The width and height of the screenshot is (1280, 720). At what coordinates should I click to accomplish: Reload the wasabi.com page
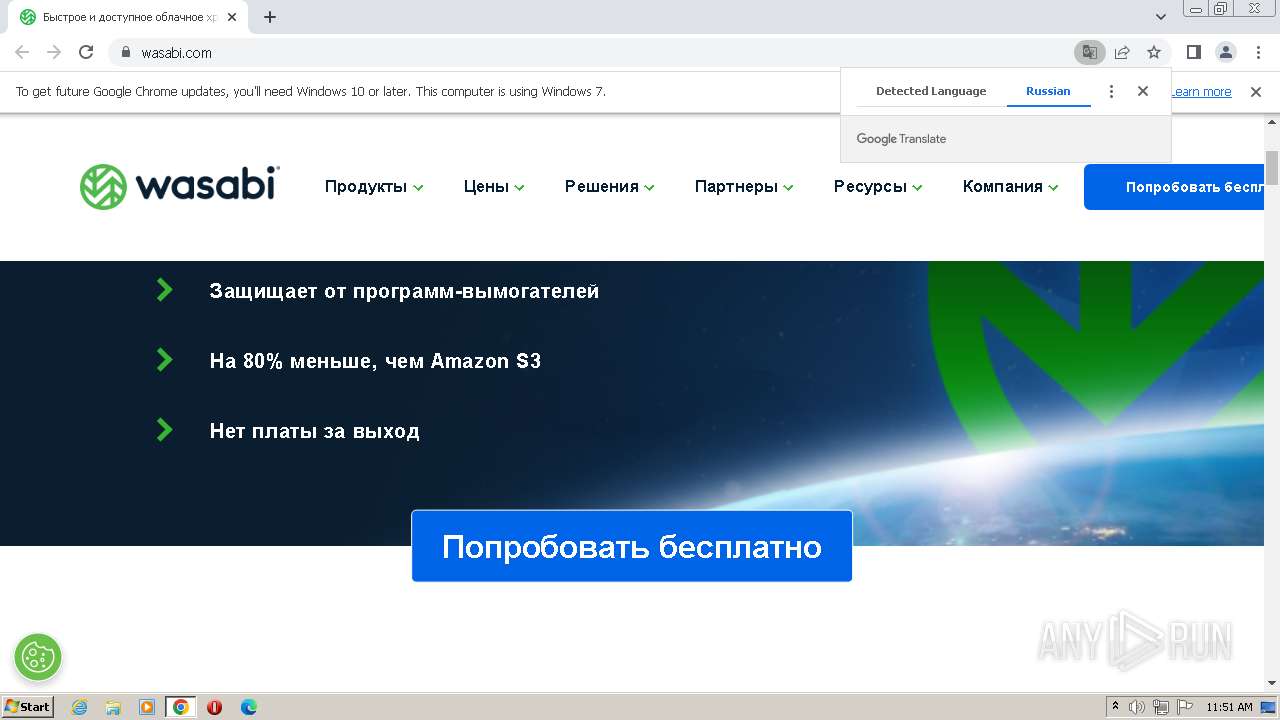point(86,52)
